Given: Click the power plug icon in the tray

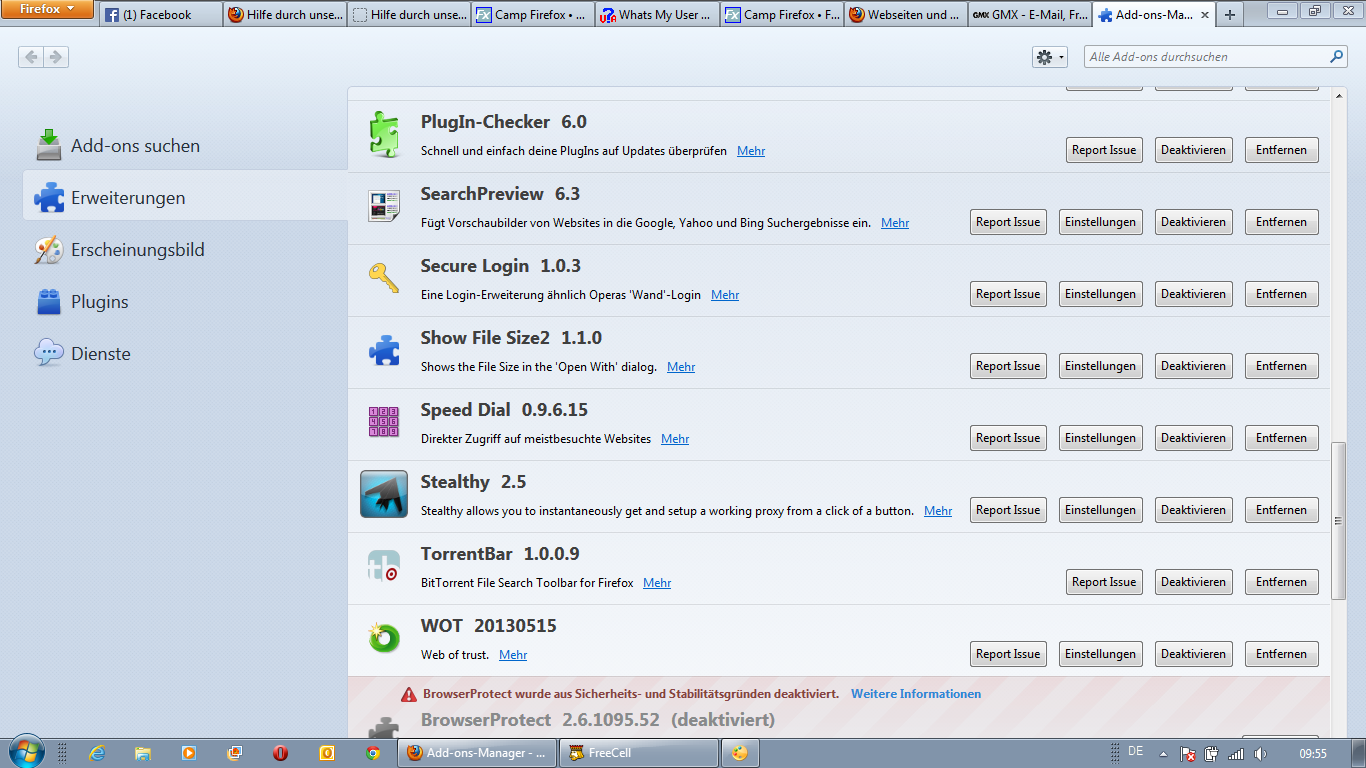Looking at the screenshot, I should (x=1212, y=753).
